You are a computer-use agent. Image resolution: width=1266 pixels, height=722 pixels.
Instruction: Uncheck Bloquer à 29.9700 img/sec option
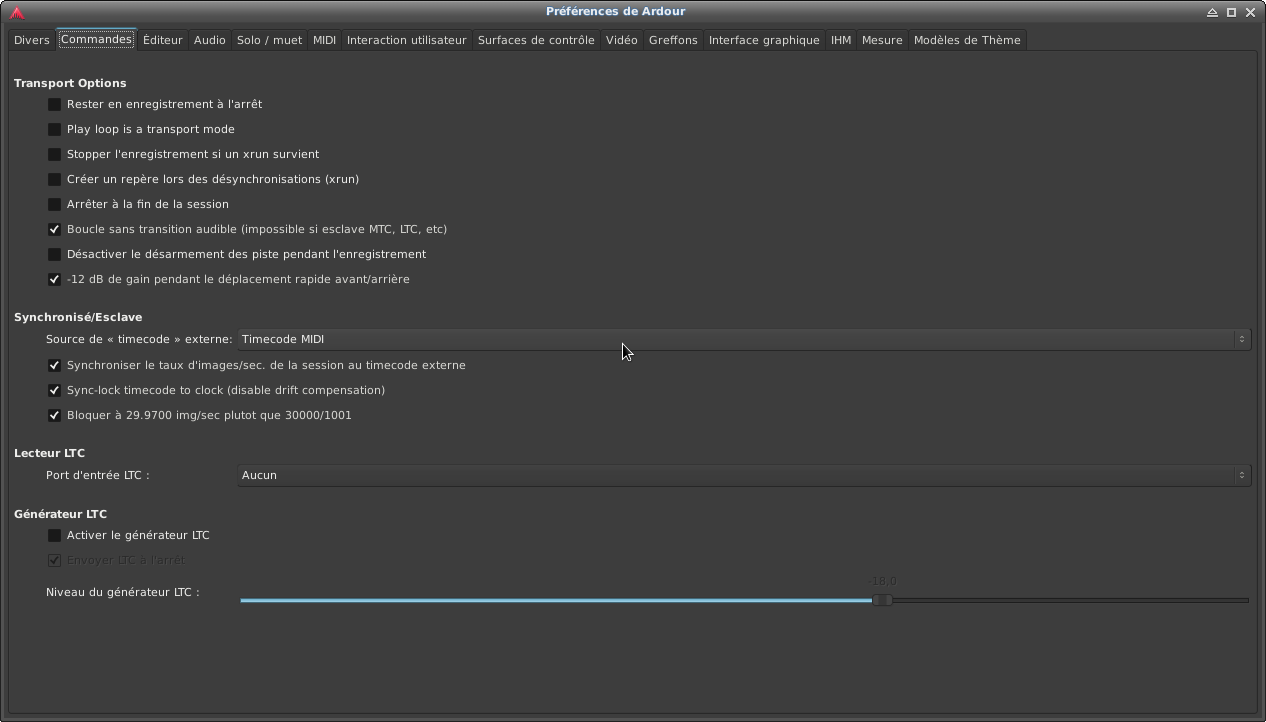[x=55, y=415]
